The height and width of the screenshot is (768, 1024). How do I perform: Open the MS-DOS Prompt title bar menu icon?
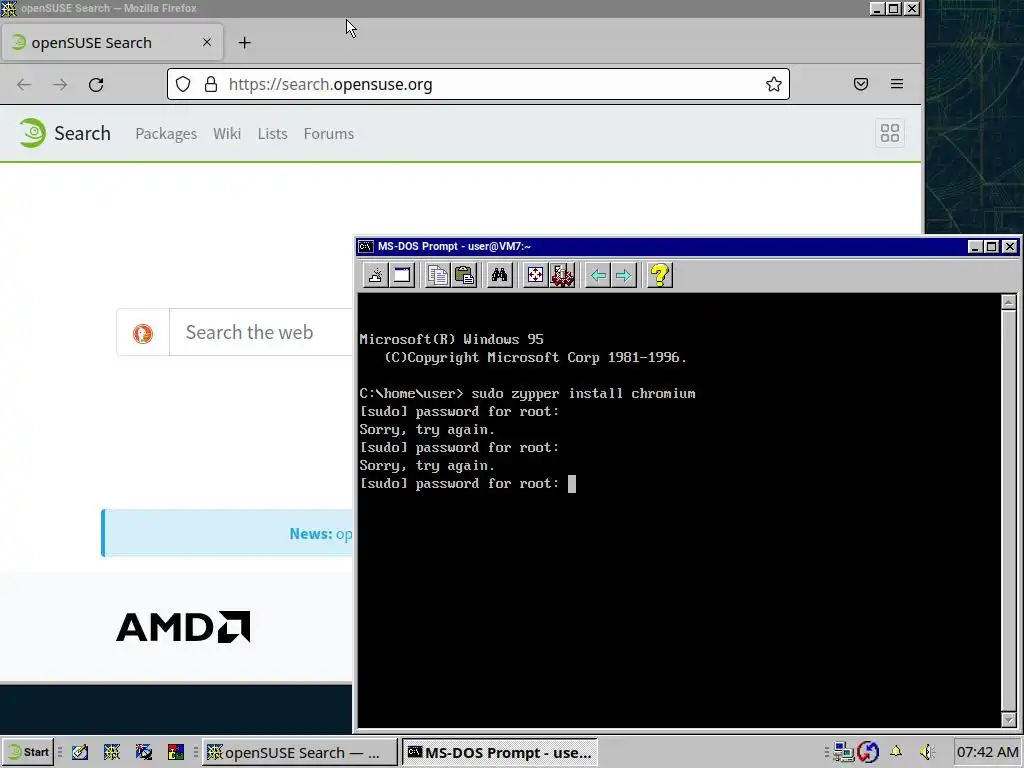pyautogui.click(x=366, y=246)
